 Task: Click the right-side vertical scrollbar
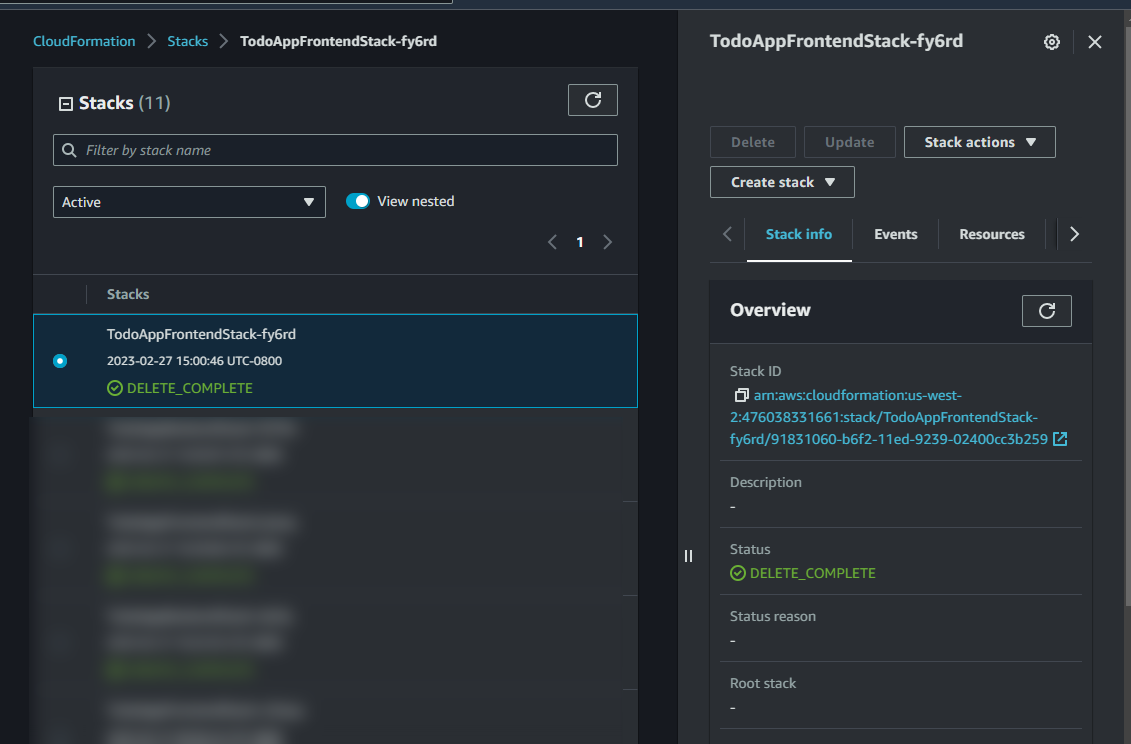click(1127, 318)
